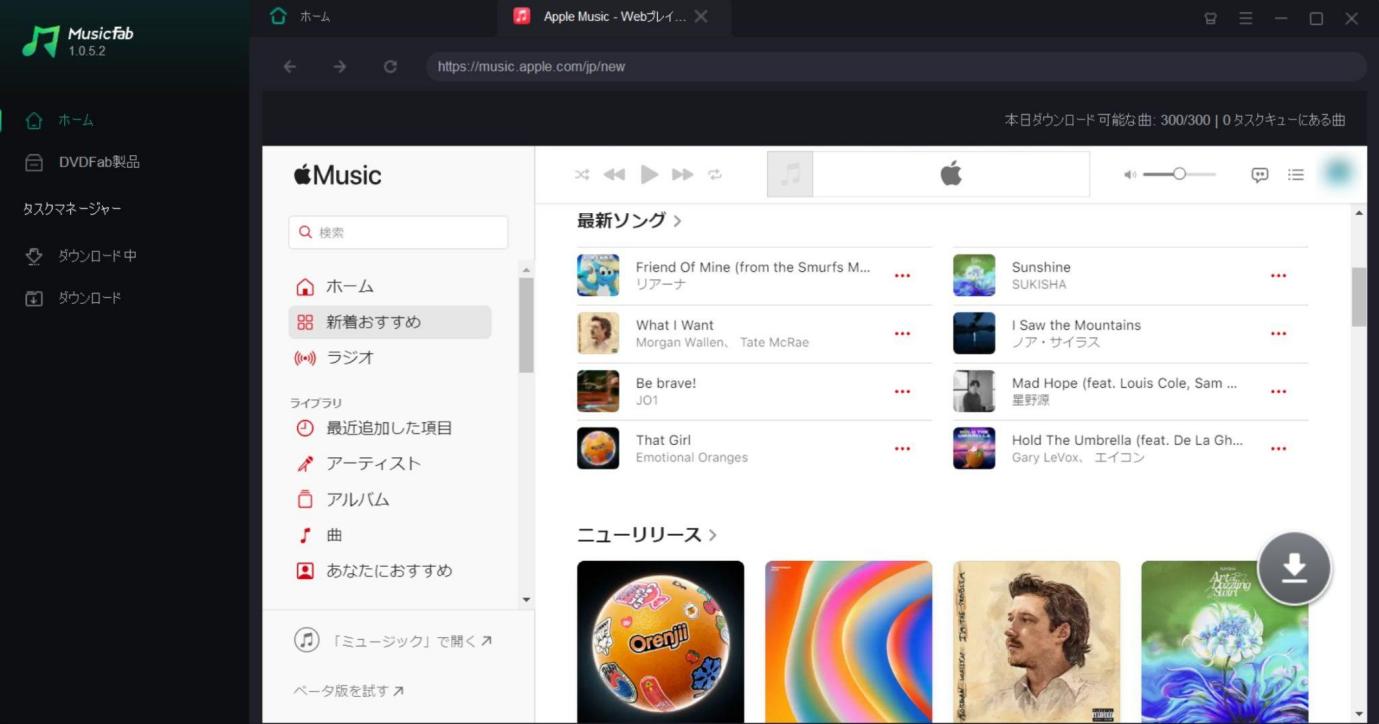Open more options for Sunshine
Screen dimensions: 1379x724
(1278, 276)
